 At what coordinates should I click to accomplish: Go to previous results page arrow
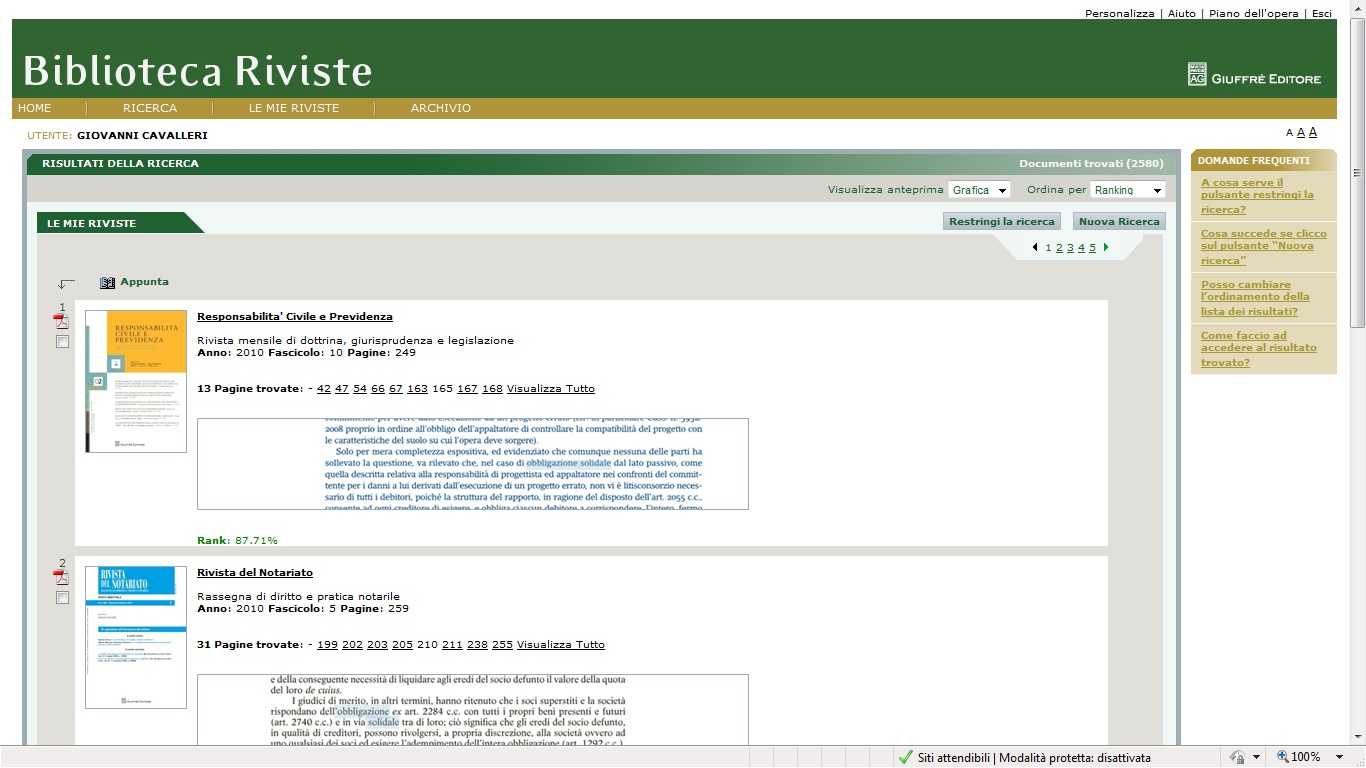point(1035,247)
